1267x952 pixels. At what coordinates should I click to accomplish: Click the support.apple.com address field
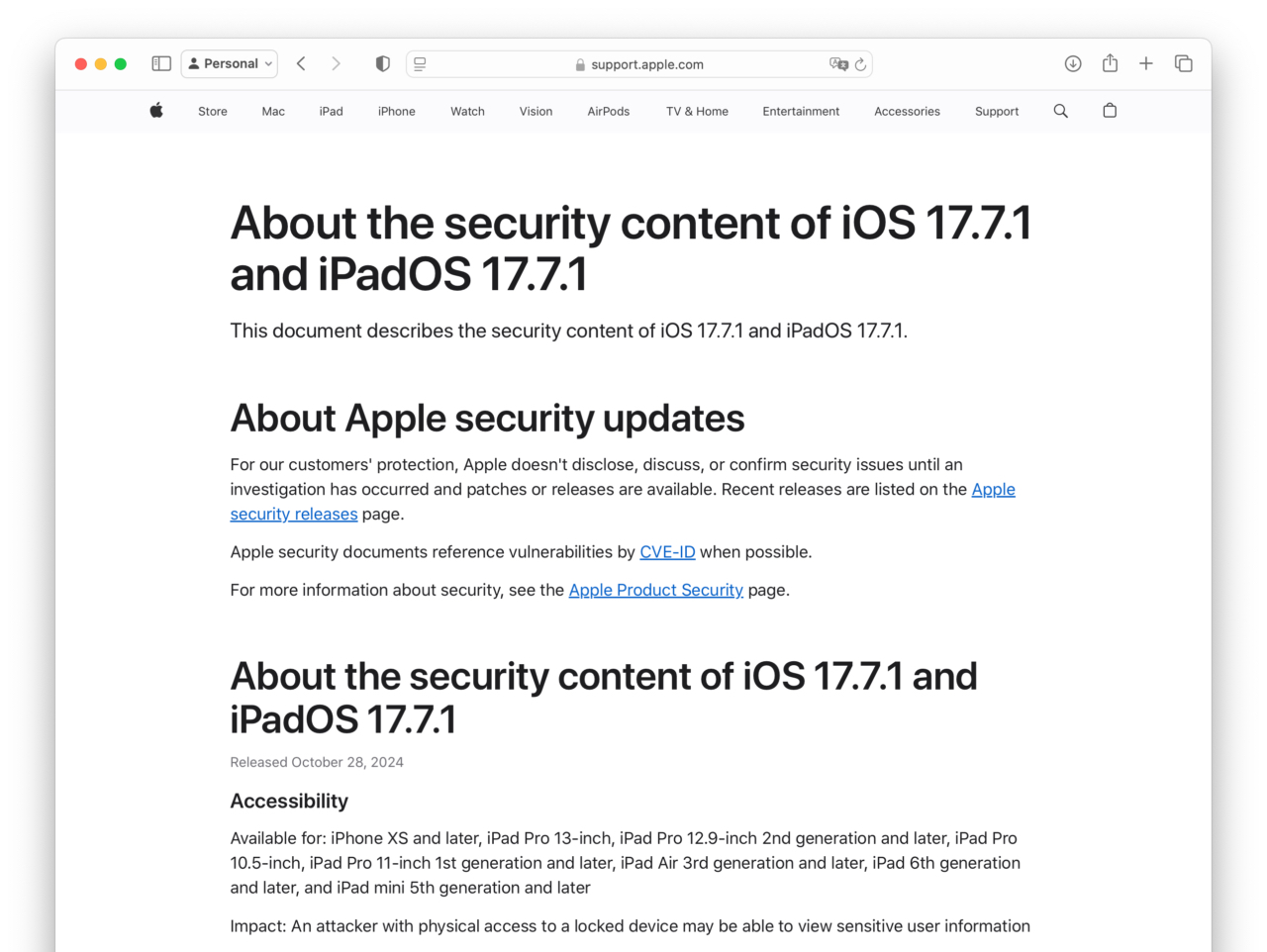click(x=639, y=64)
